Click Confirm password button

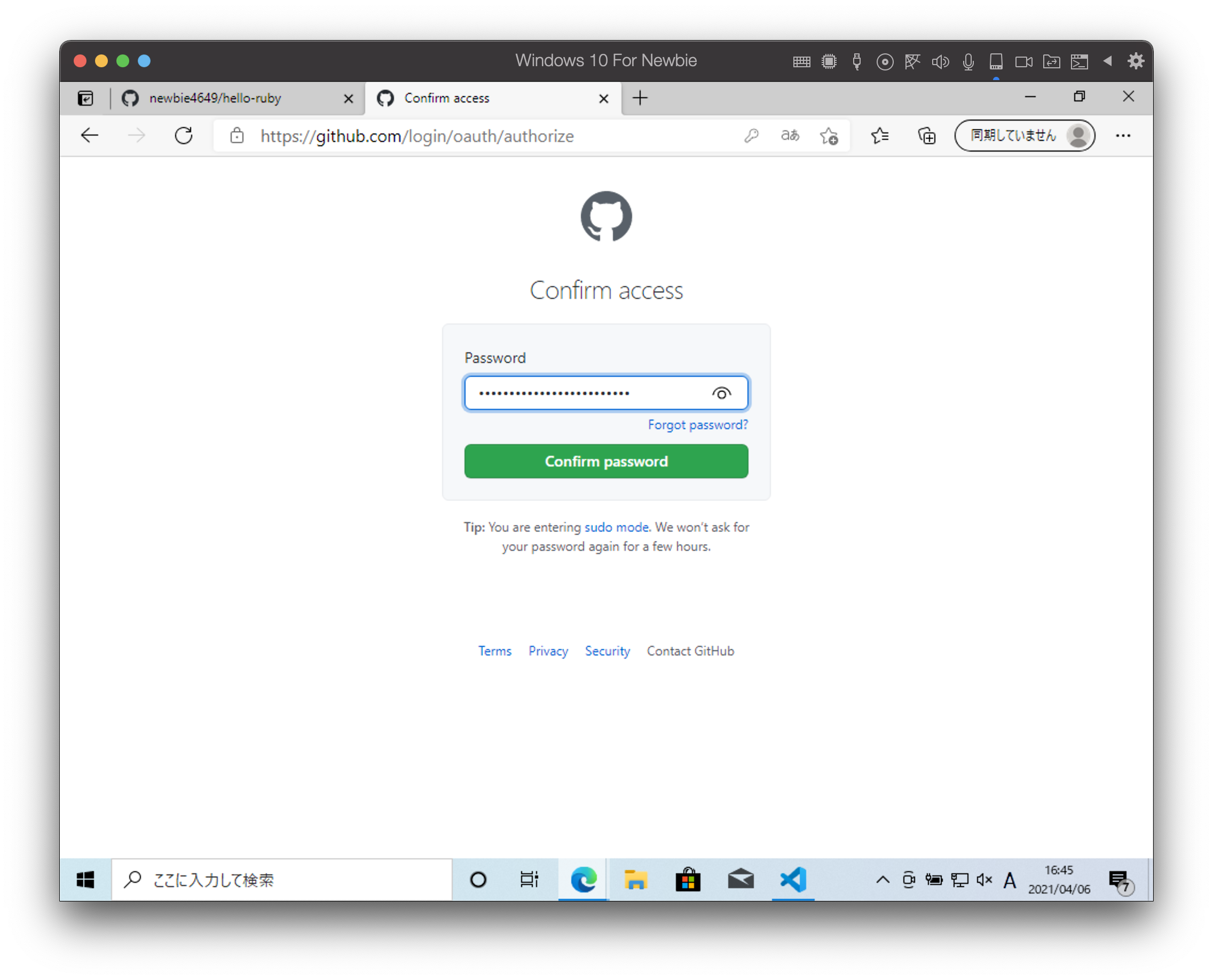[607, 461]
